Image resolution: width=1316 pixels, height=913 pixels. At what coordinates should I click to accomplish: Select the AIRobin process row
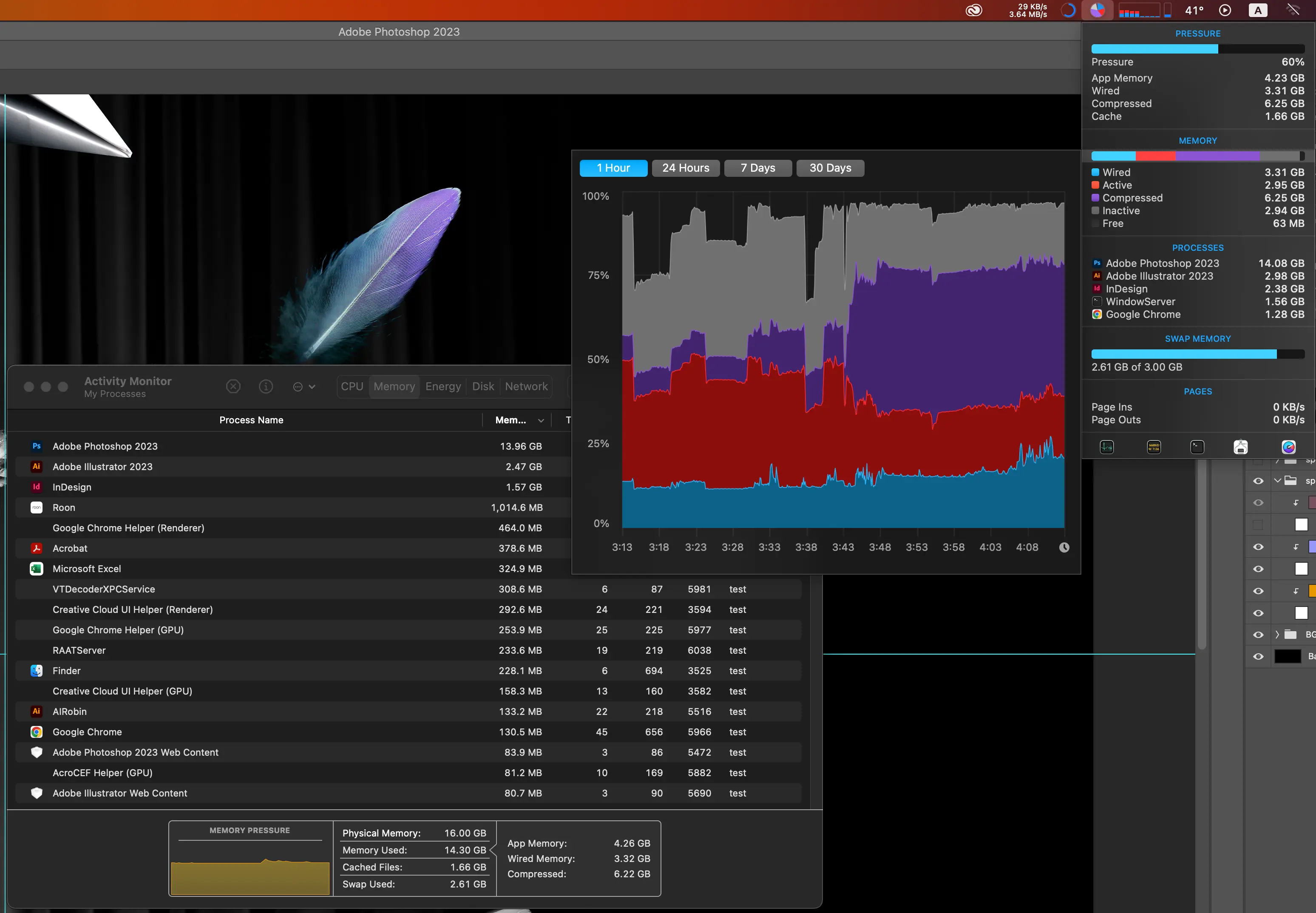[408, 712]
